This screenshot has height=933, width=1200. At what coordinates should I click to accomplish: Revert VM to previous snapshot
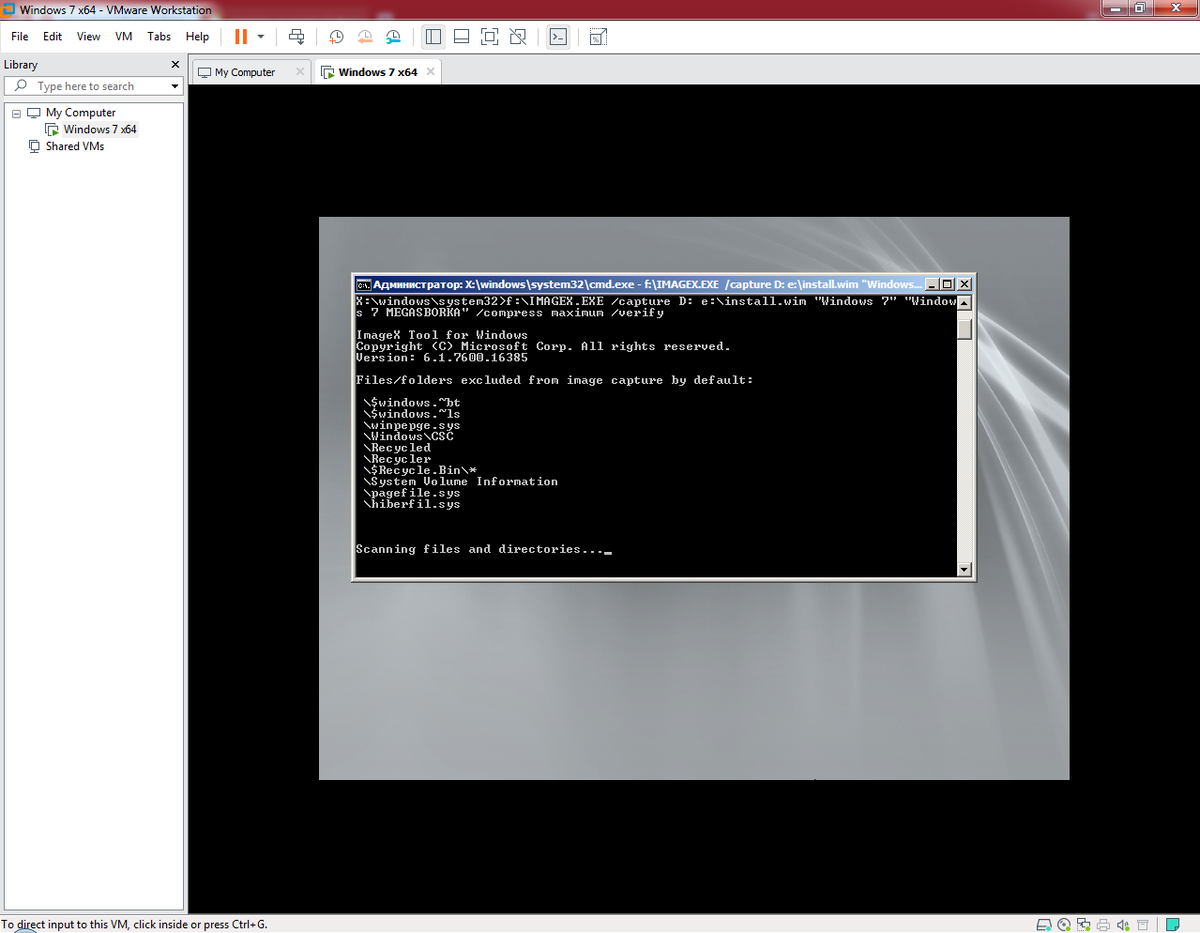click(365, 36)
